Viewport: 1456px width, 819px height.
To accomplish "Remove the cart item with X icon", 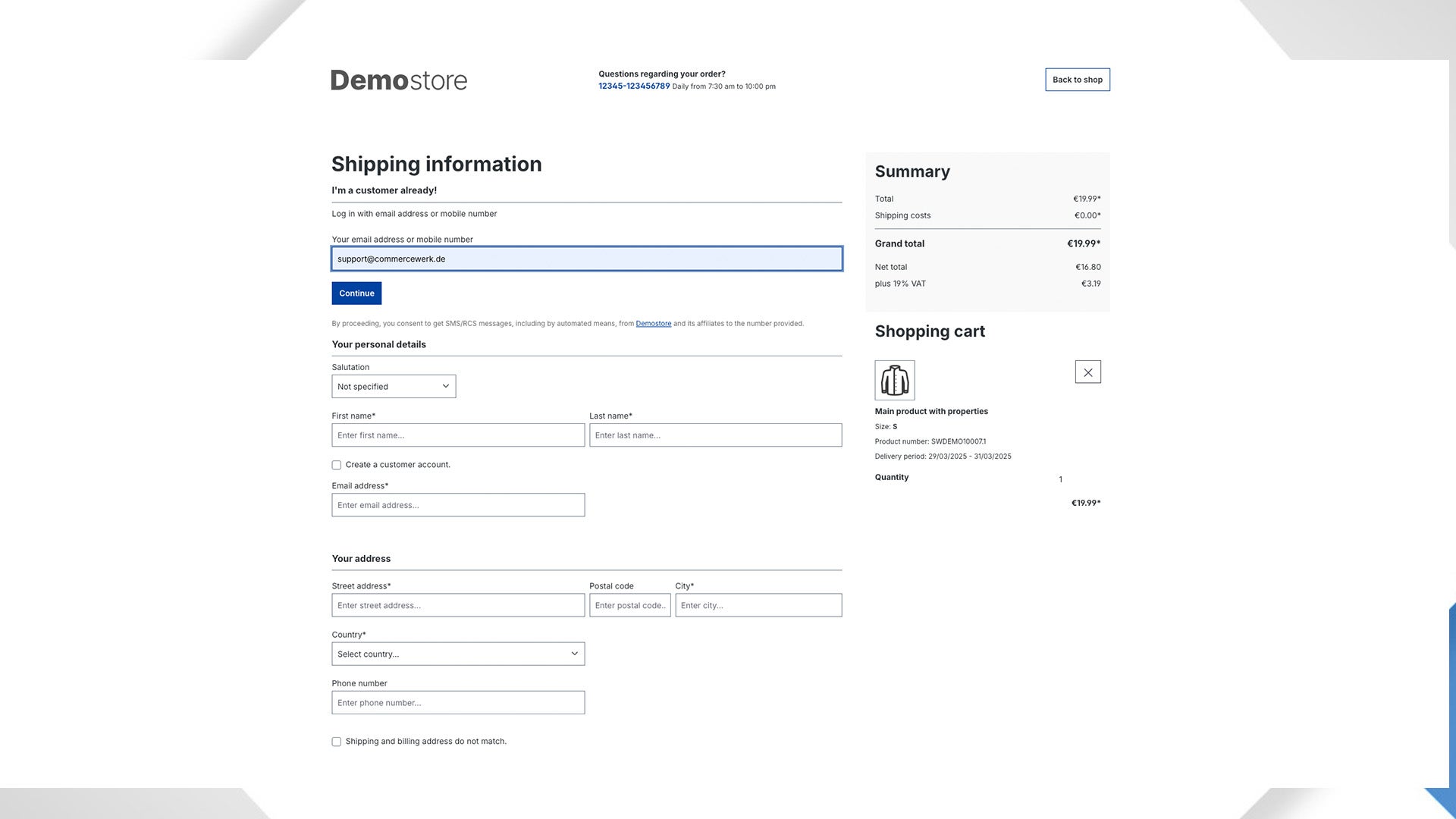I will coord(1087,372).
